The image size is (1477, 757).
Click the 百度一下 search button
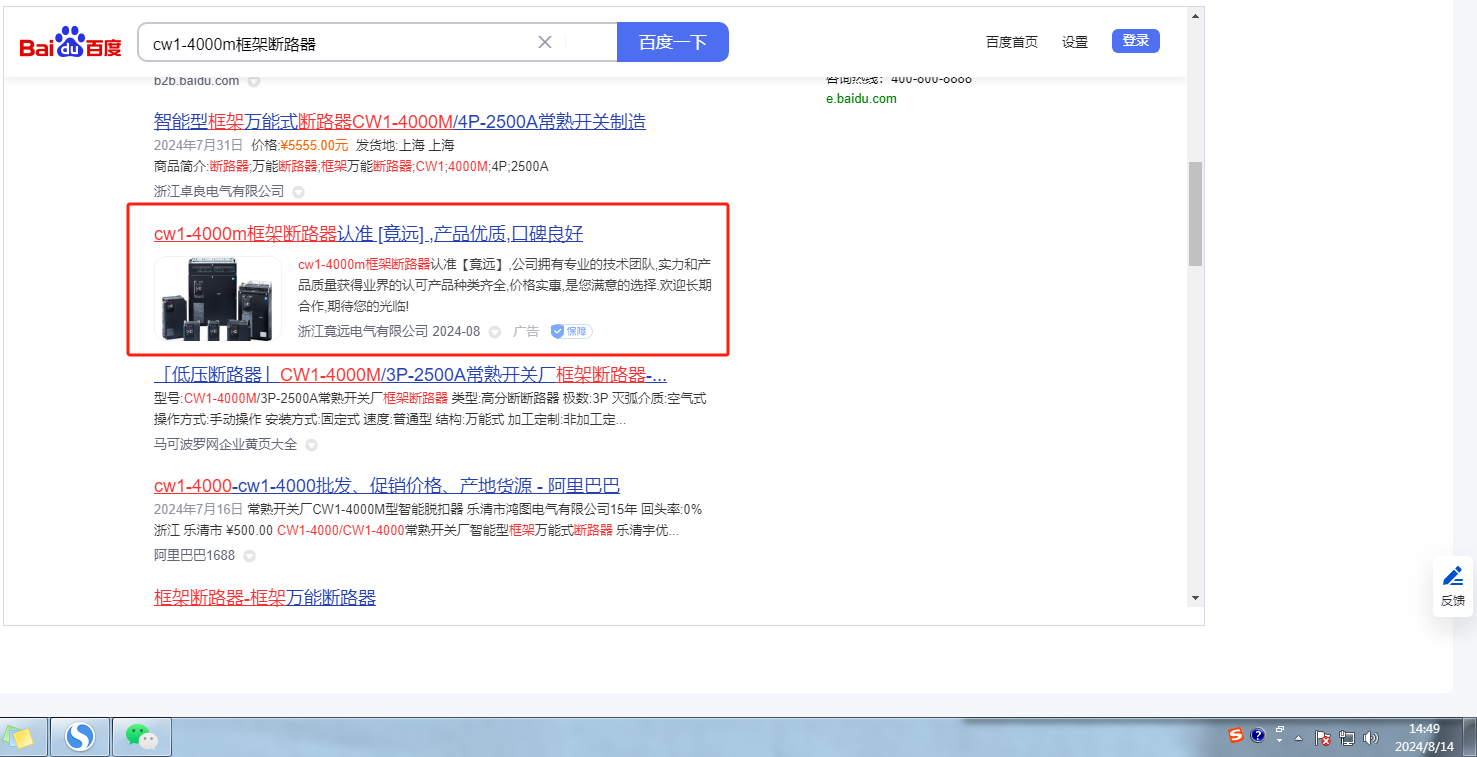coord(673,42)
